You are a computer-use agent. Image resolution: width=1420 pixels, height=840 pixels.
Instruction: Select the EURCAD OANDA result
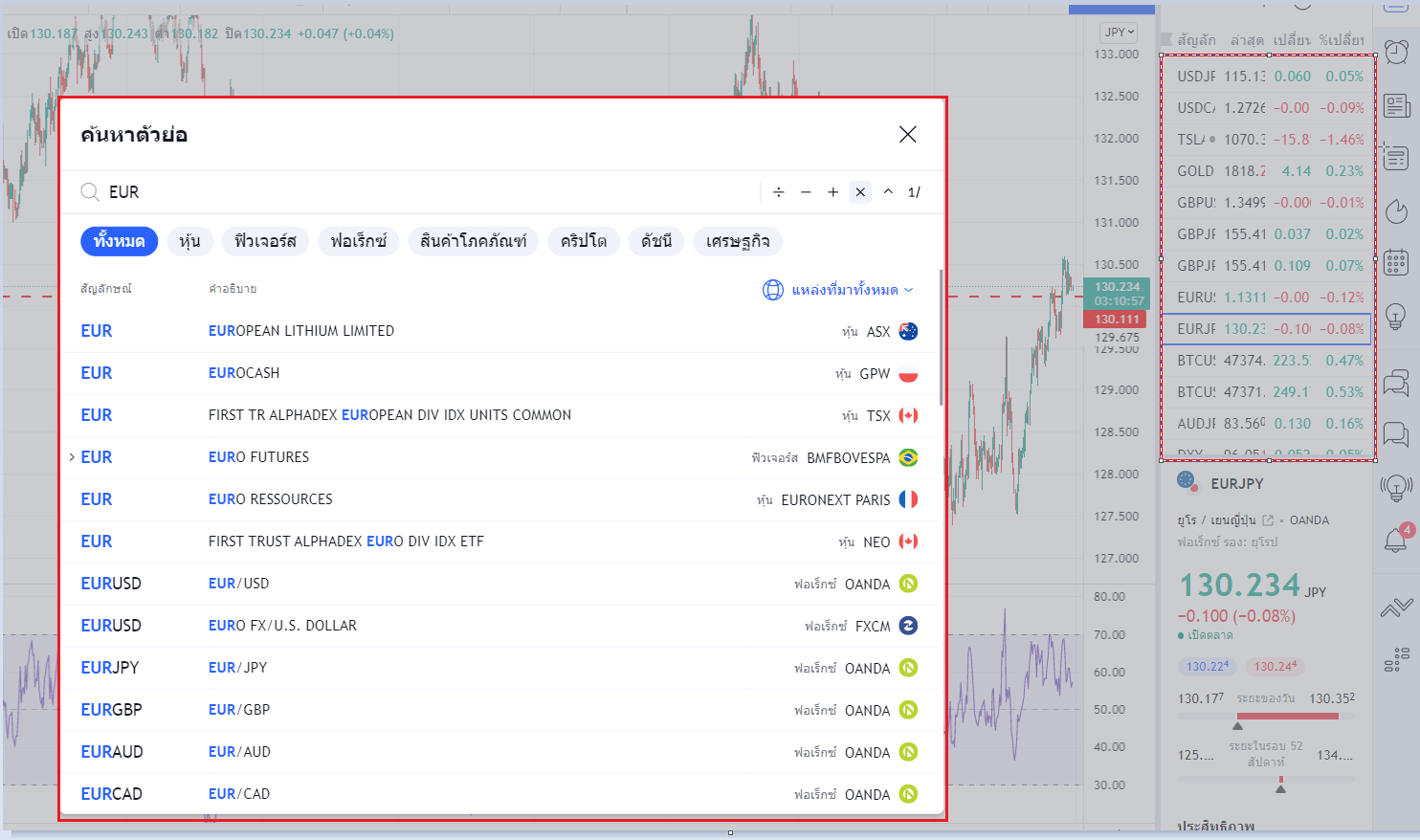[499, 794]
